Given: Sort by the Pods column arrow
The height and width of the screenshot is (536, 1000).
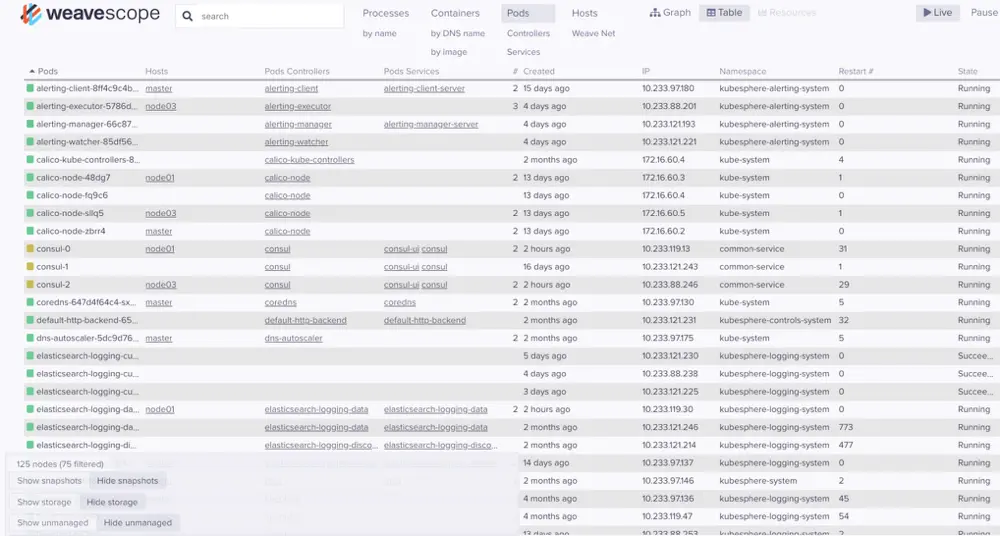Looking at the screenshot, I should (32, 71).
